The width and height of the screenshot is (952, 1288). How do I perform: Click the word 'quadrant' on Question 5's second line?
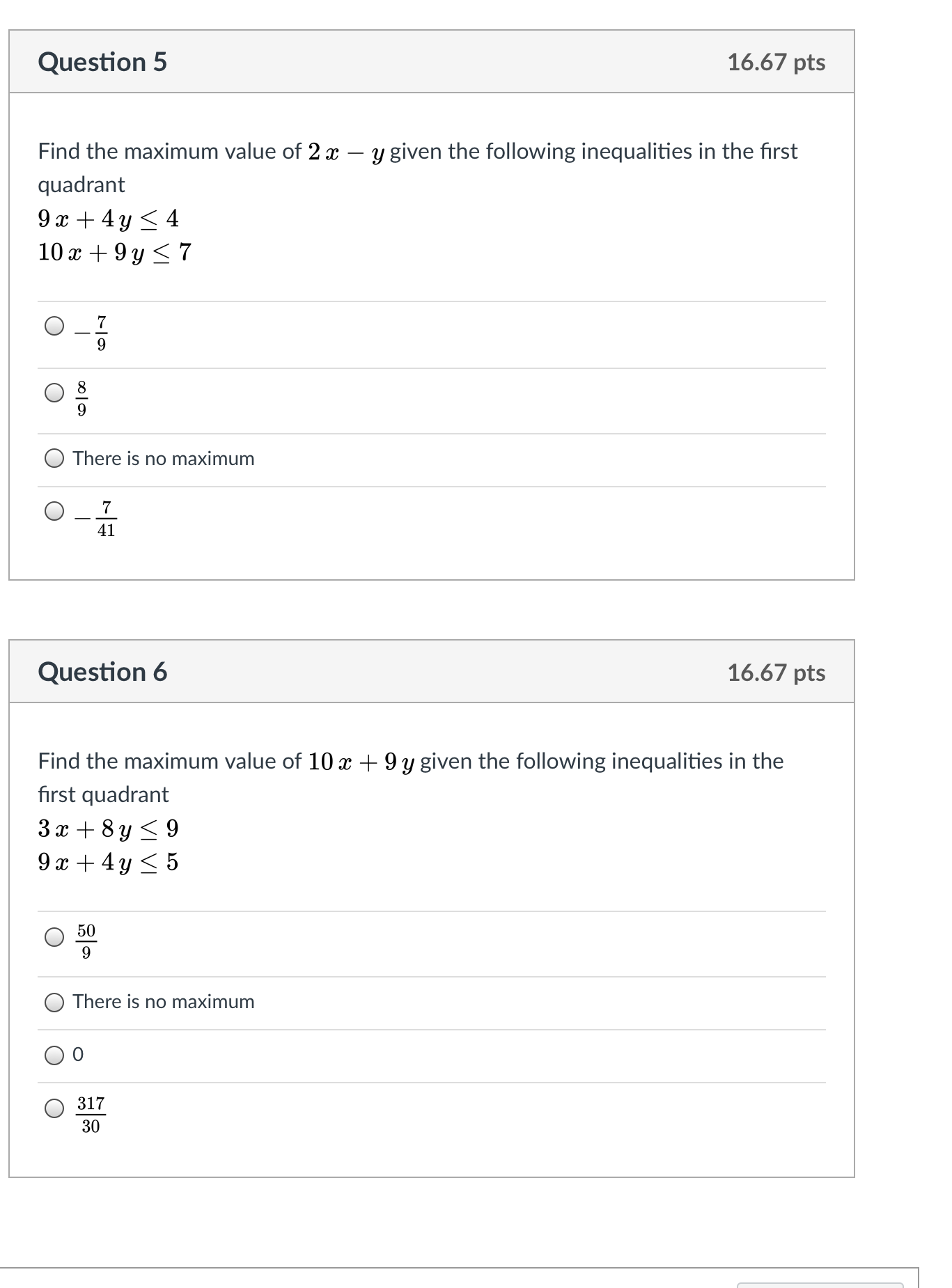click(x=81, y=185)
